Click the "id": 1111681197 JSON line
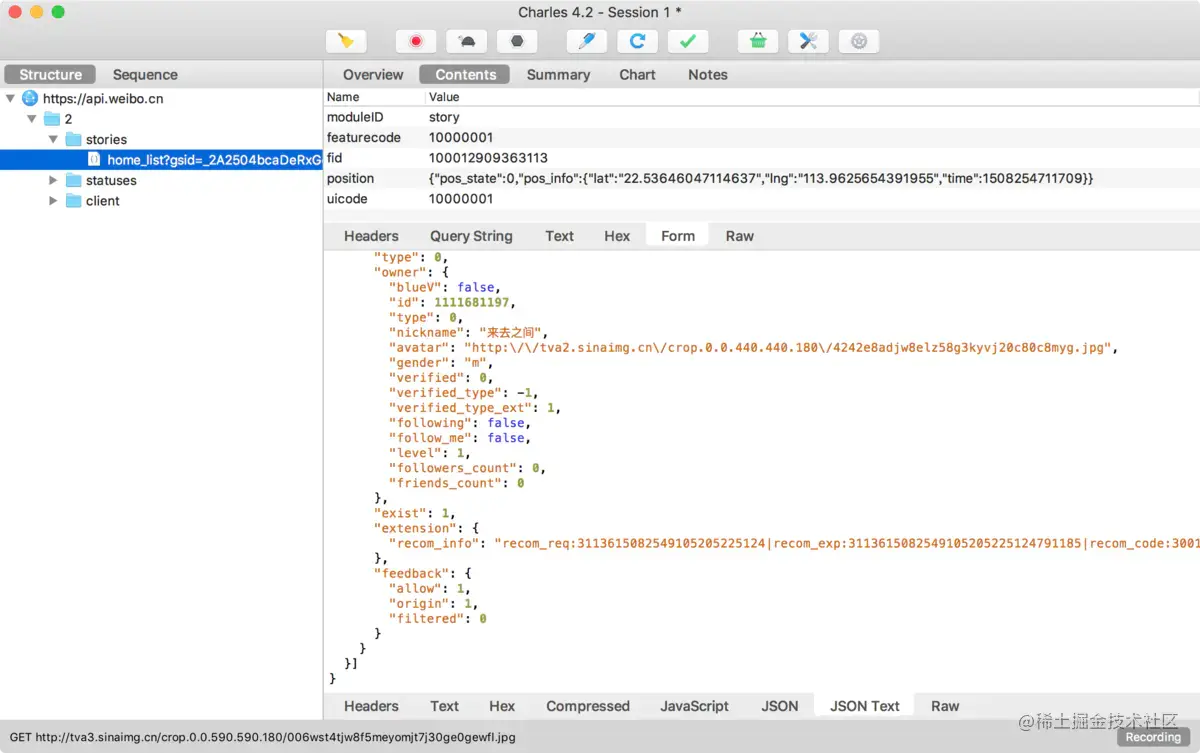This screenshot has width=1200, height=753. tap(453, 302)
